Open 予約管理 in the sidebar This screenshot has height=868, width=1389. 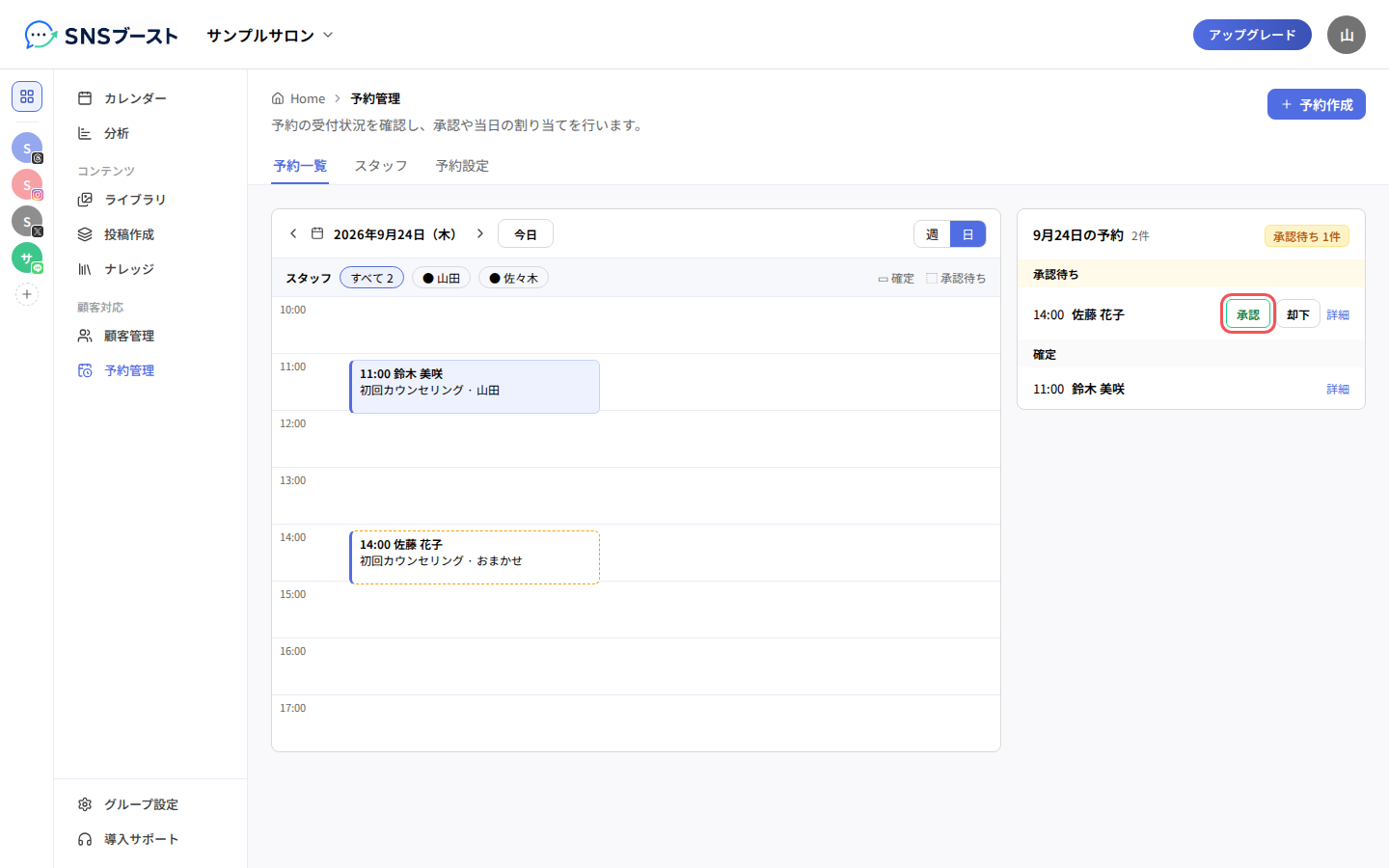(150, 370)
